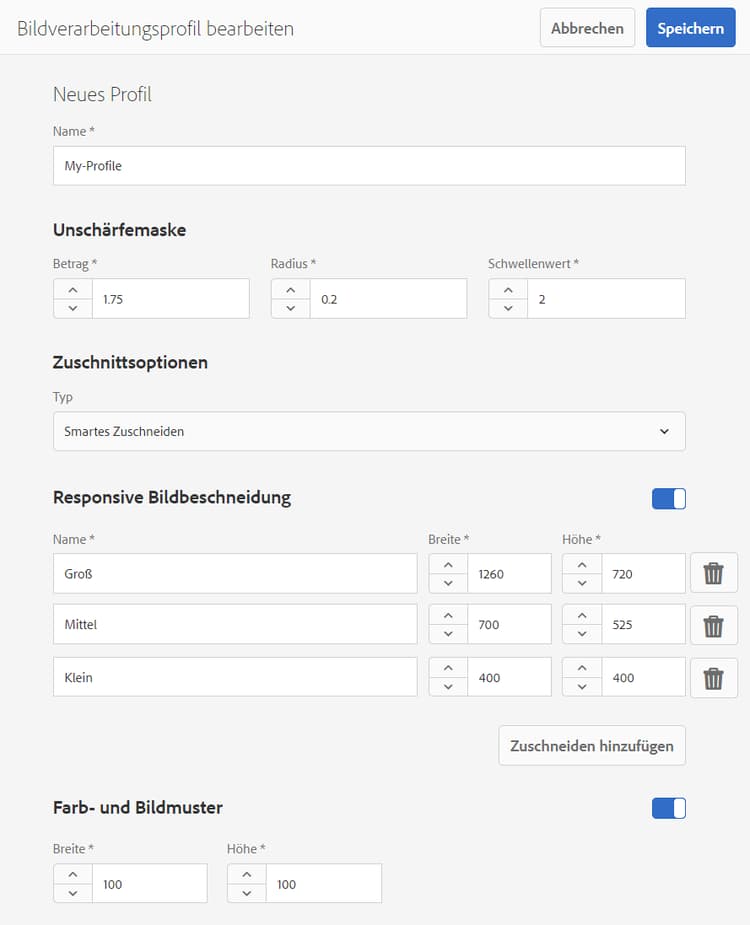Save the profile with Speichern

pyautogui.click(x=690, y=27)
